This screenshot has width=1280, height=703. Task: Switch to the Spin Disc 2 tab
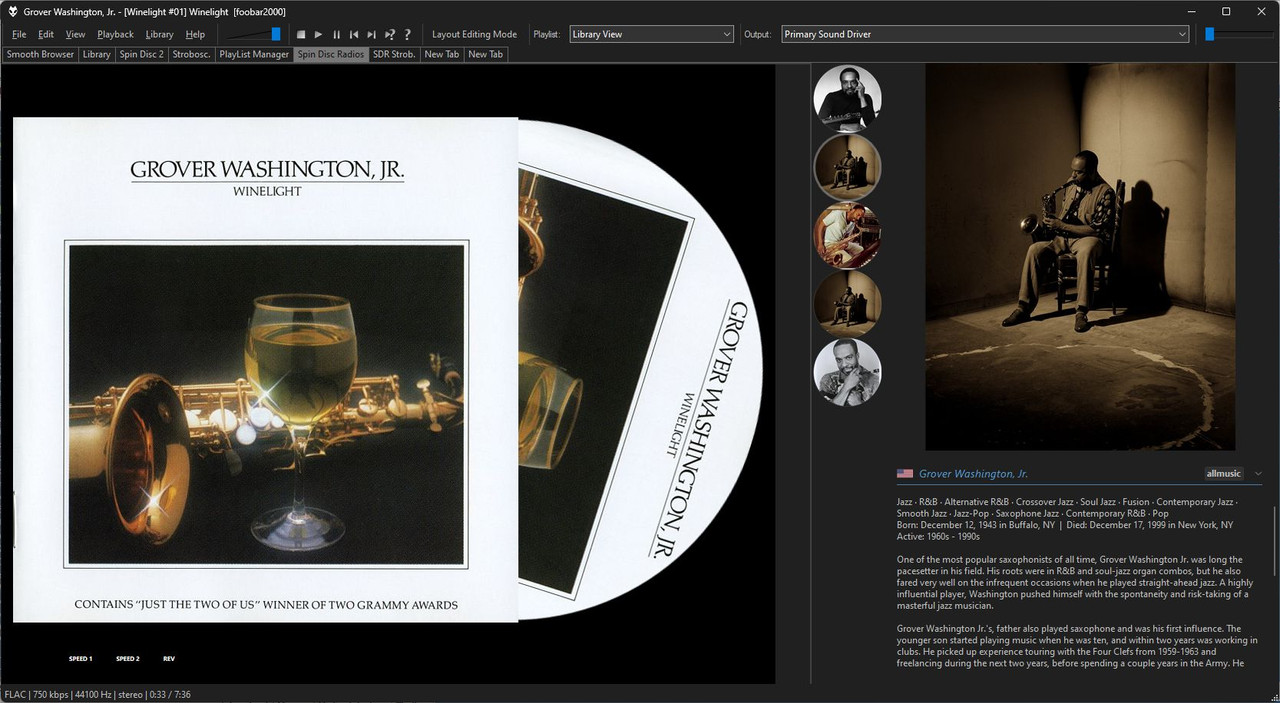[x=141, y=54]
